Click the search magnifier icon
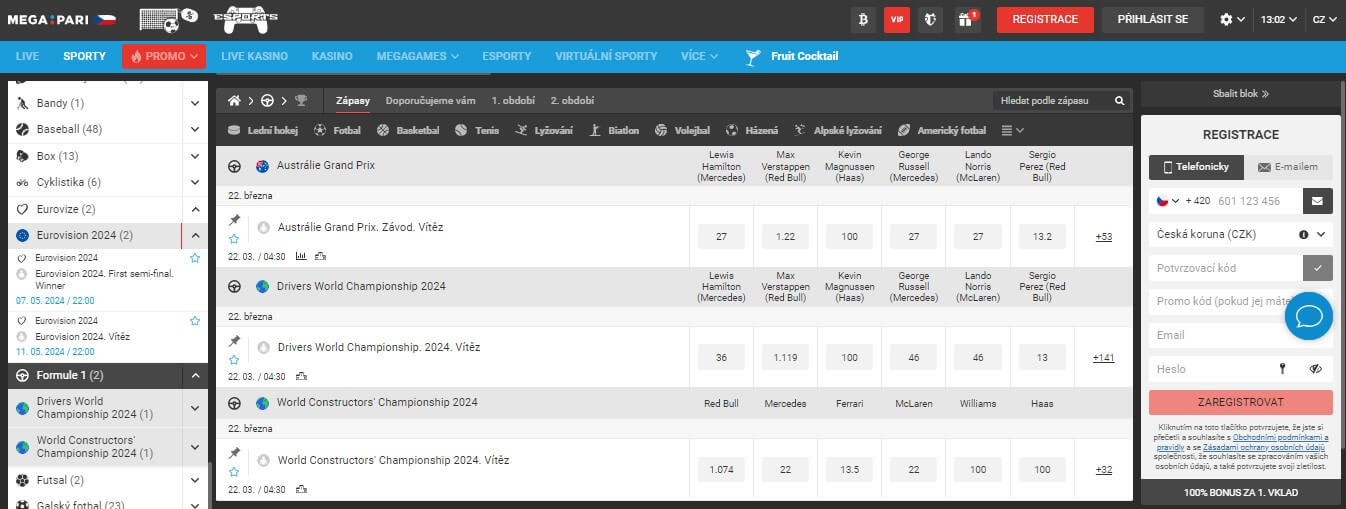Viewport: 1346px width, 509px height. point(1120,101)
